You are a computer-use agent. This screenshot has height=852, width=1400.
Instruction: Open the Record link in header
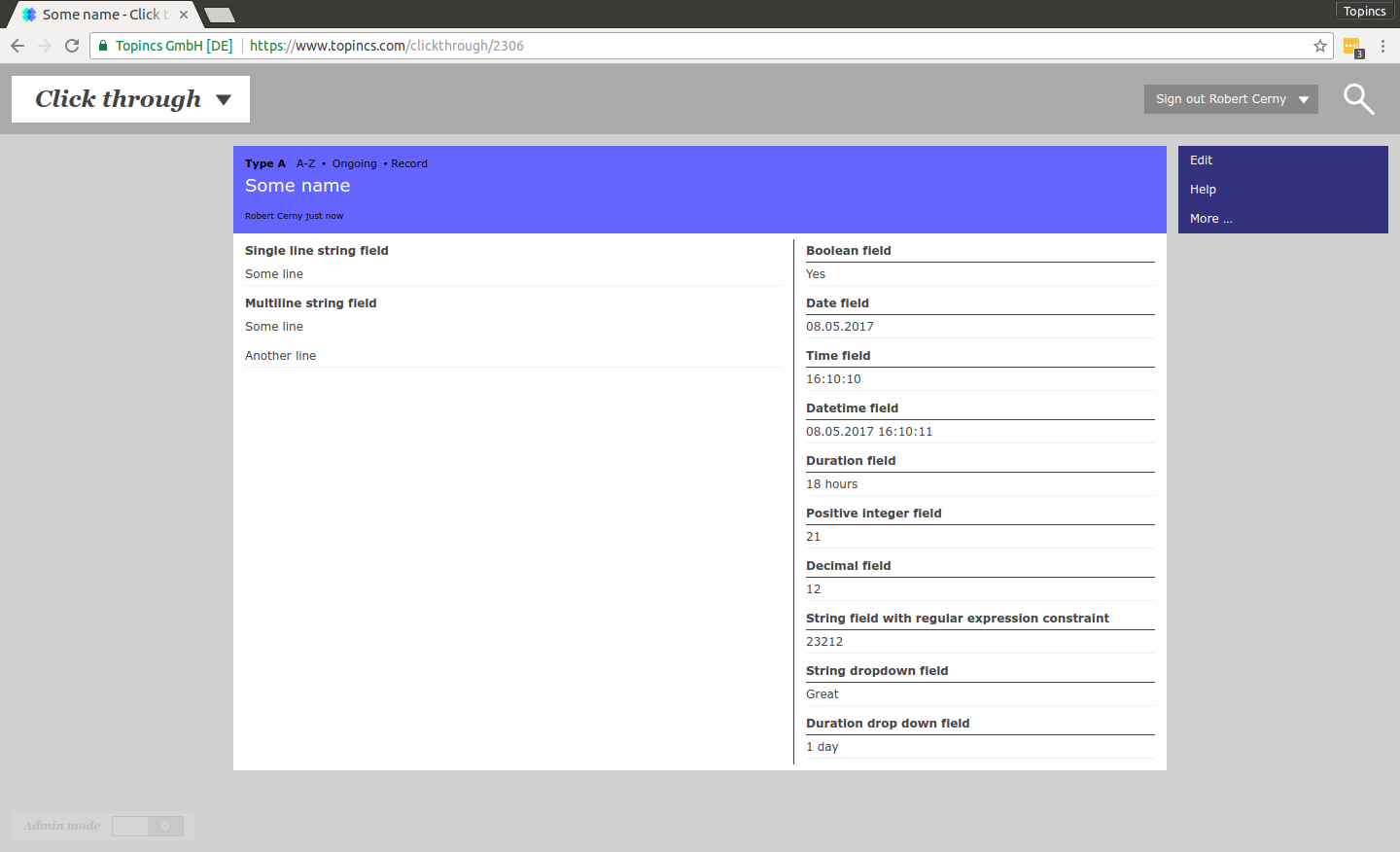click(409, 163)
